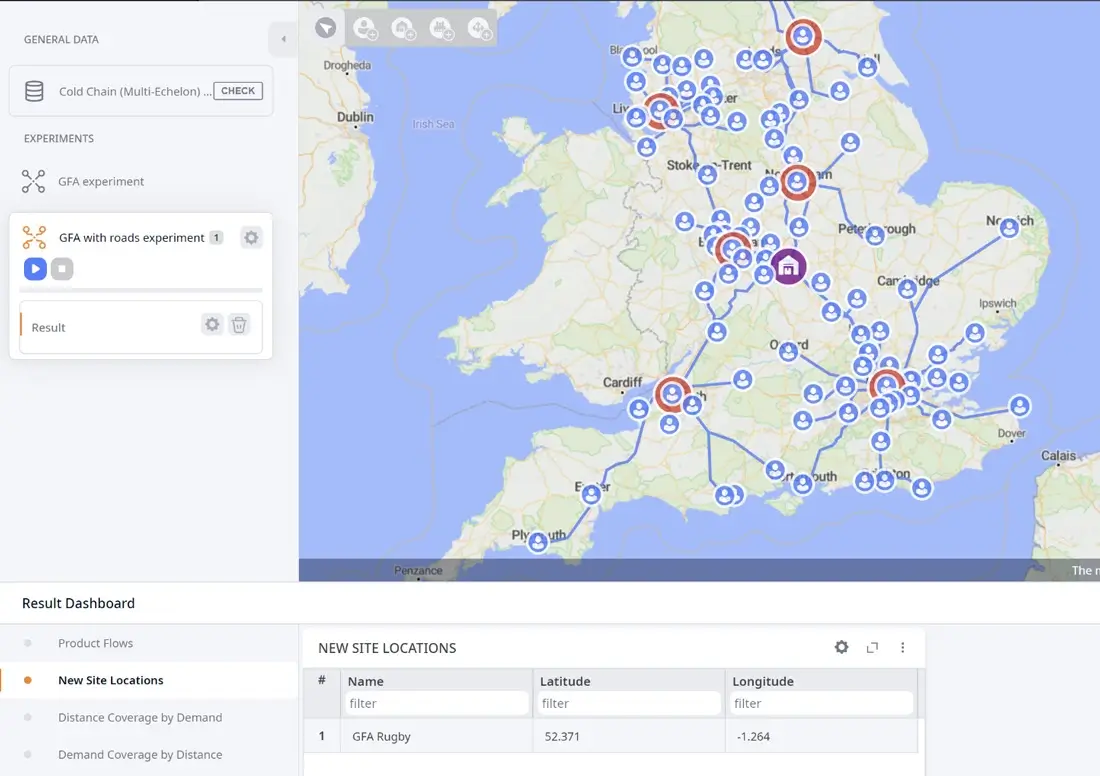Click the add warehouse map tool

tap(403, 29)
